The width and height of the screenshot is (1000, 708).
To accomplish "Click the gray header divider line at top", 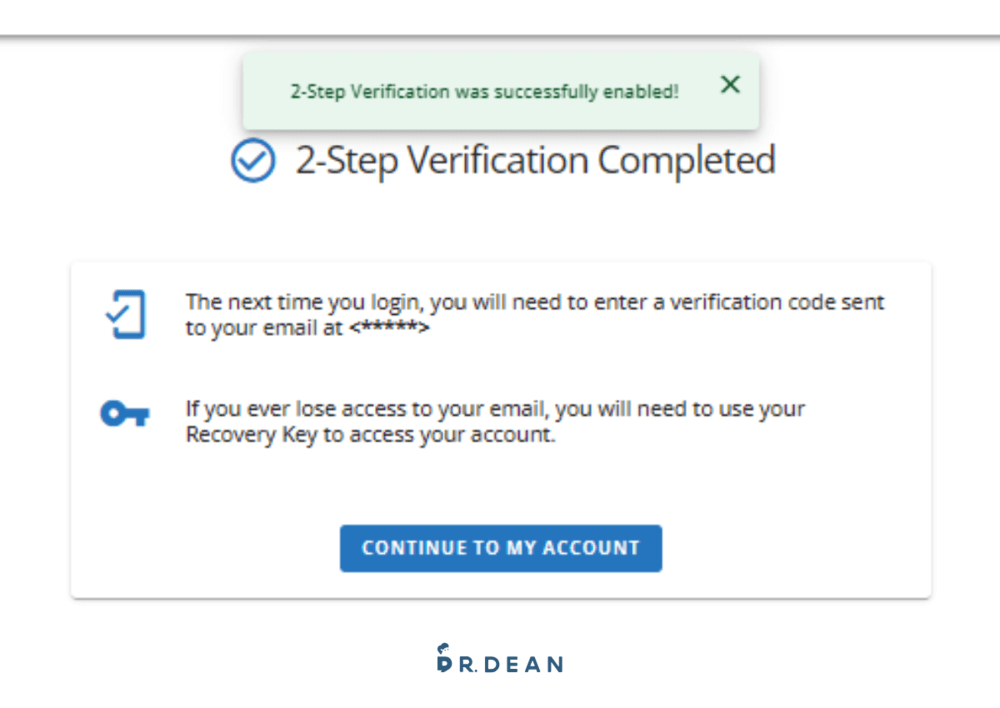I will (x=500, y=37).
